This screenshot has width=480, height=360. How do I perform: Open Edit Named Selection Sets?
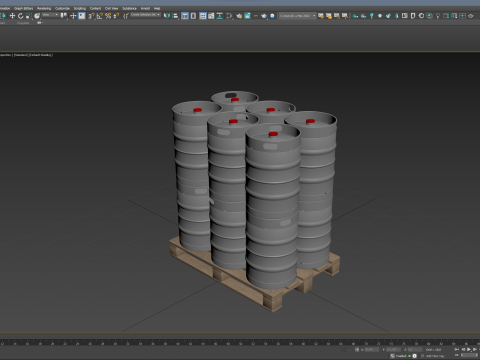click(x=126, y=16)
